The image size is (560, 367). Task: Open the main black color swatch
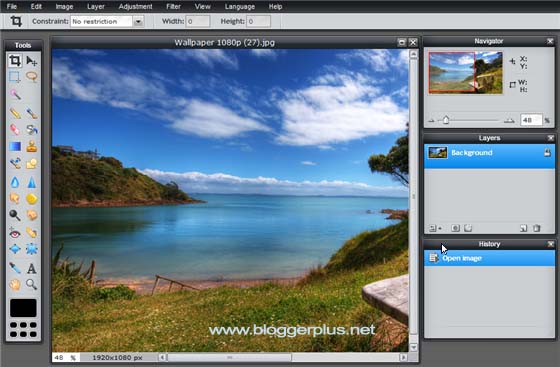(x=23, y=308)
